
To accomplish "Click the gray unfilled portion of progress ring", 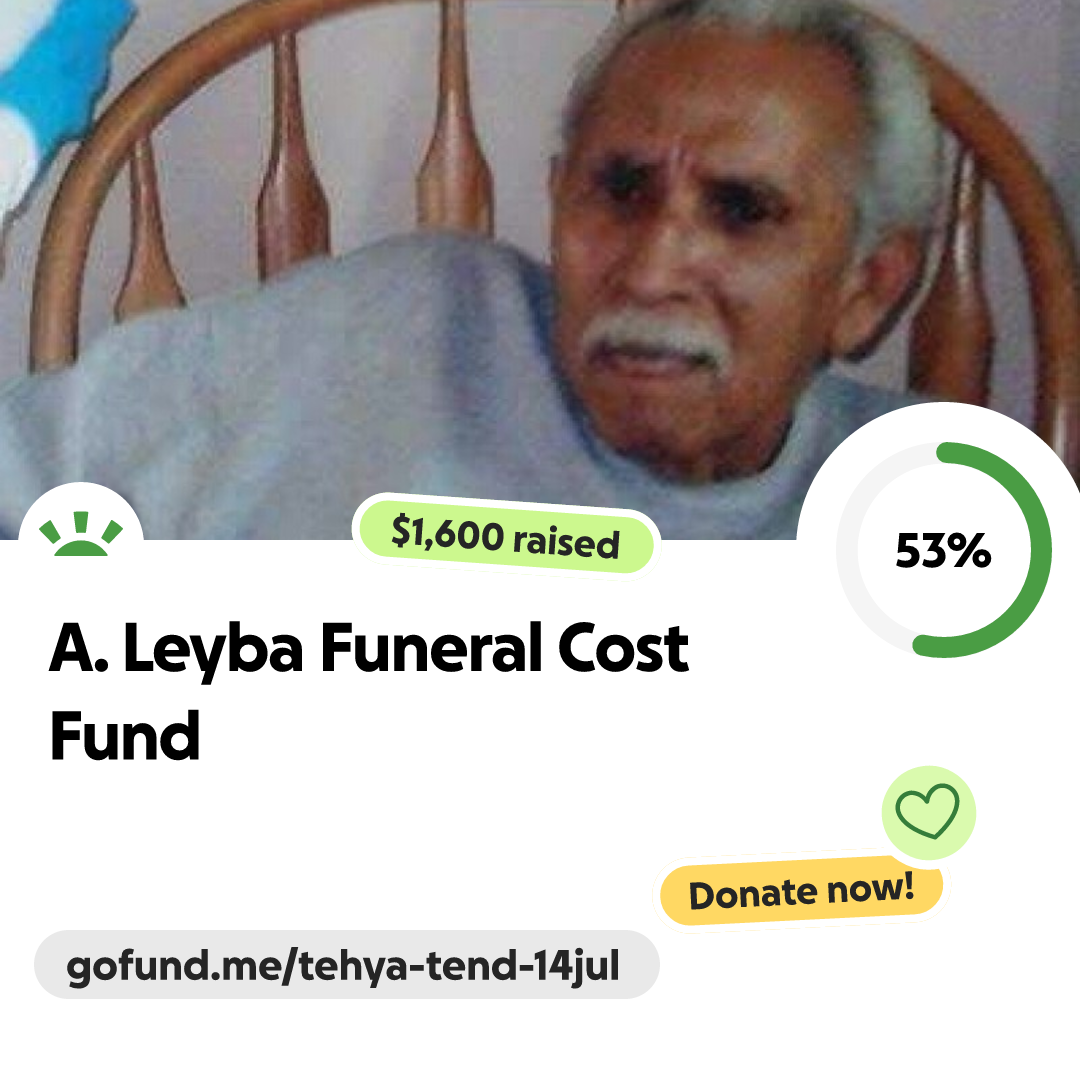I will 851,550.
